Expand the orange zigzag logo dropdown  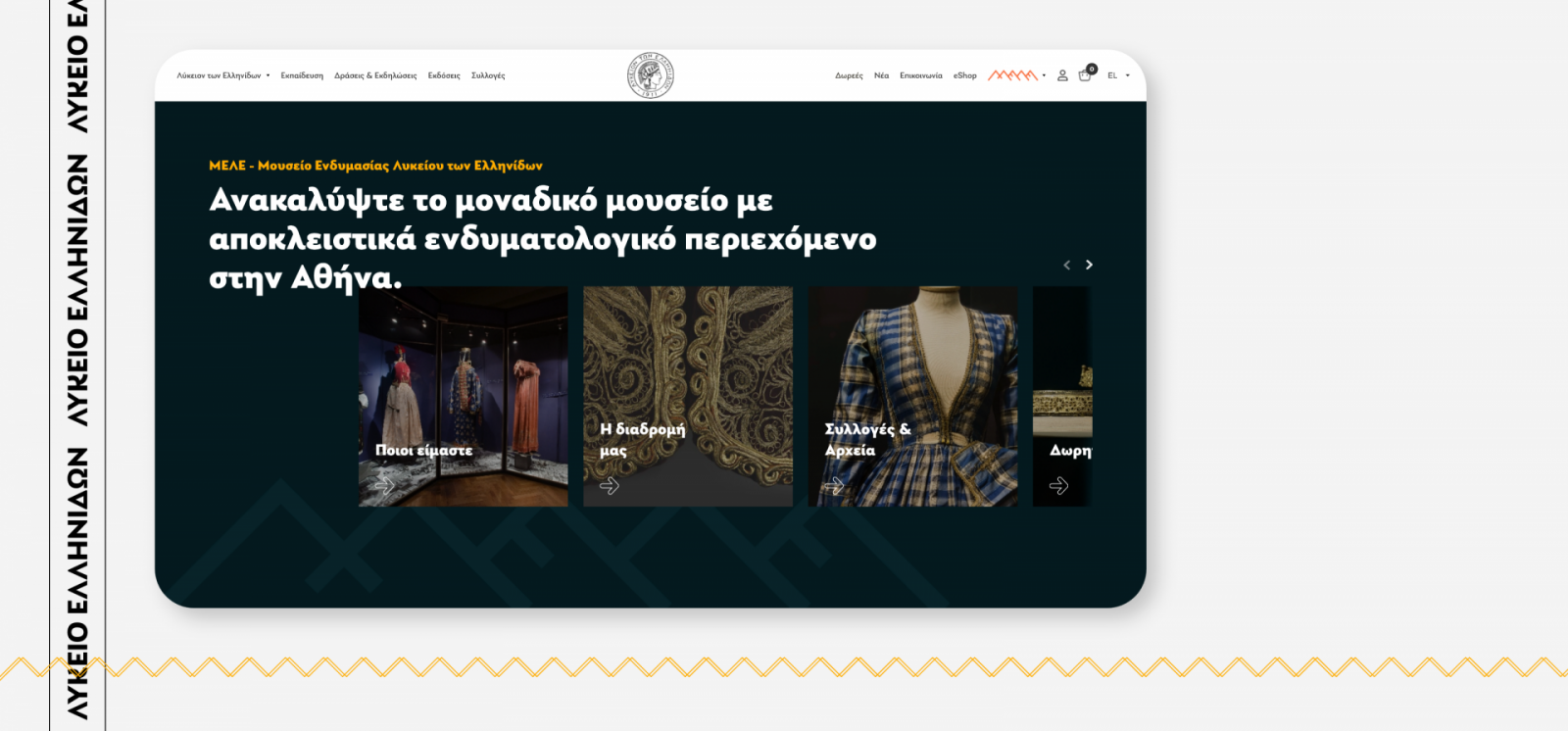point(1017,75)
